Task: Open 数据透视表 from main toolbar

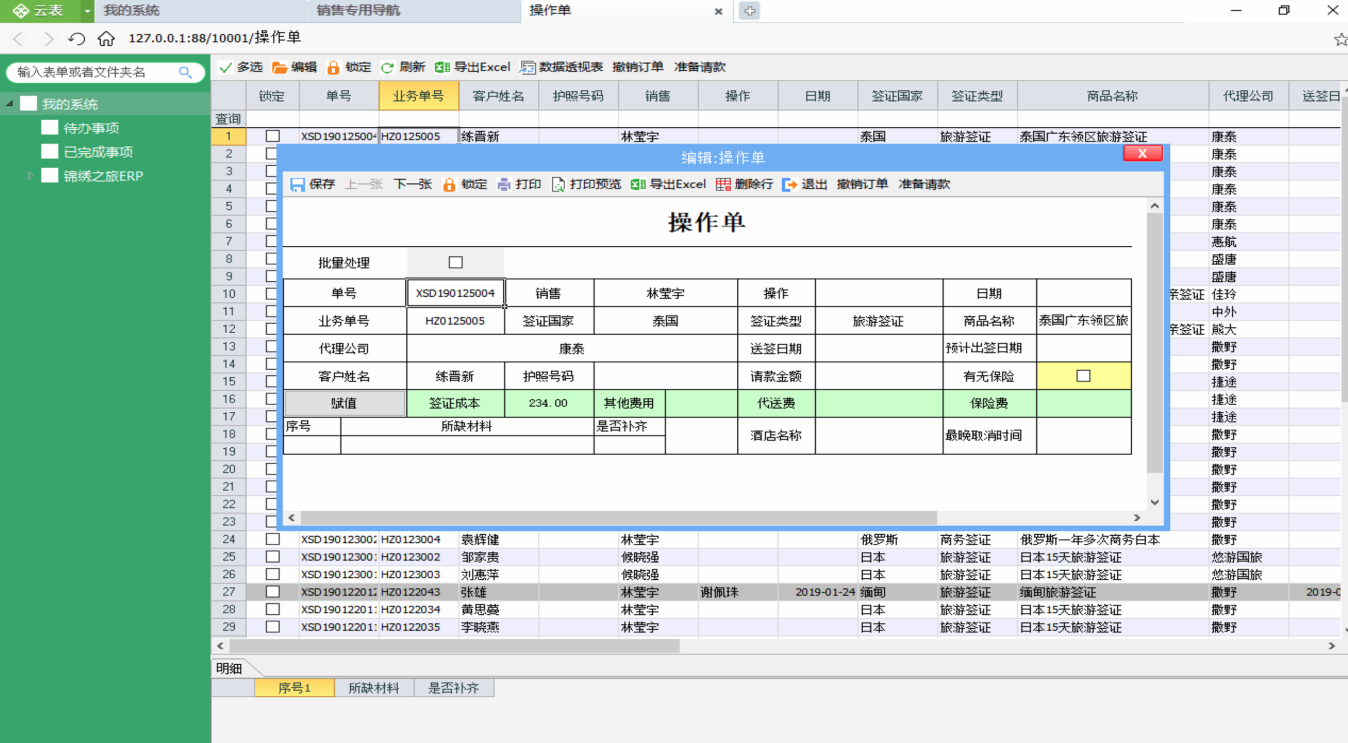Action: click(x=562, y=67)
